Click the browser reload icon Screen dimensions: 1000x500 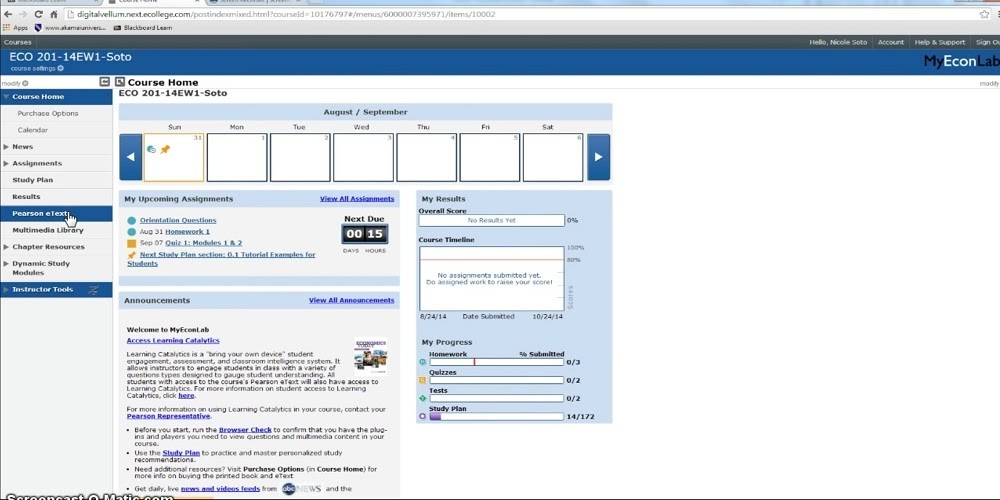point(39,14)
